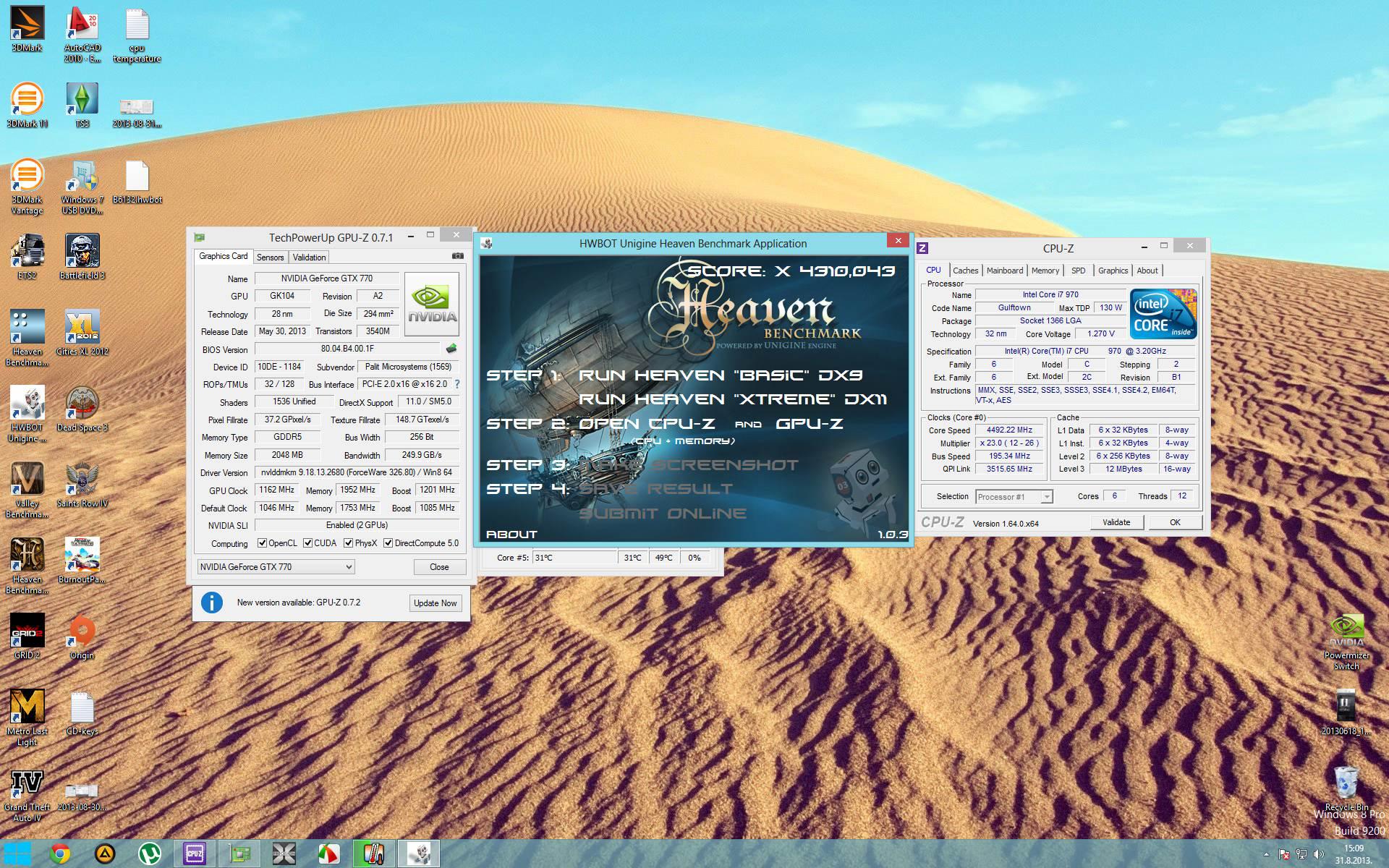The height and width of the screenshot is (868, 1389).
Task: Click the BIOS save chip icon in GPU-Z
Action: tap(451, 349)
